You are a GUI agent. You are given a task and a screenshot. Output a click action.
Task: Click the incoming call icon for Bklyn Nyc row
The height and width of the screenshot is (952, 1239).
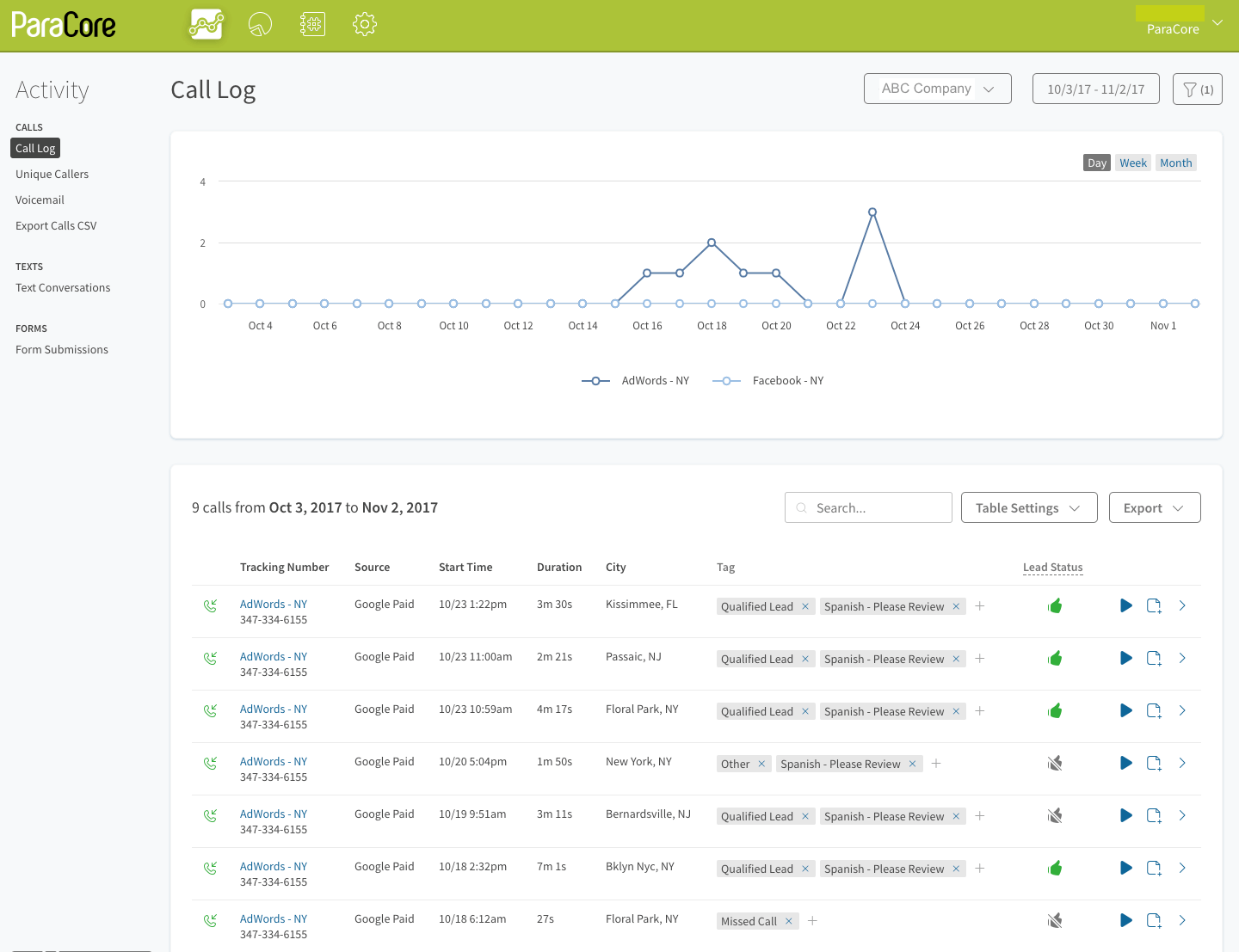(x=210, y=868)
